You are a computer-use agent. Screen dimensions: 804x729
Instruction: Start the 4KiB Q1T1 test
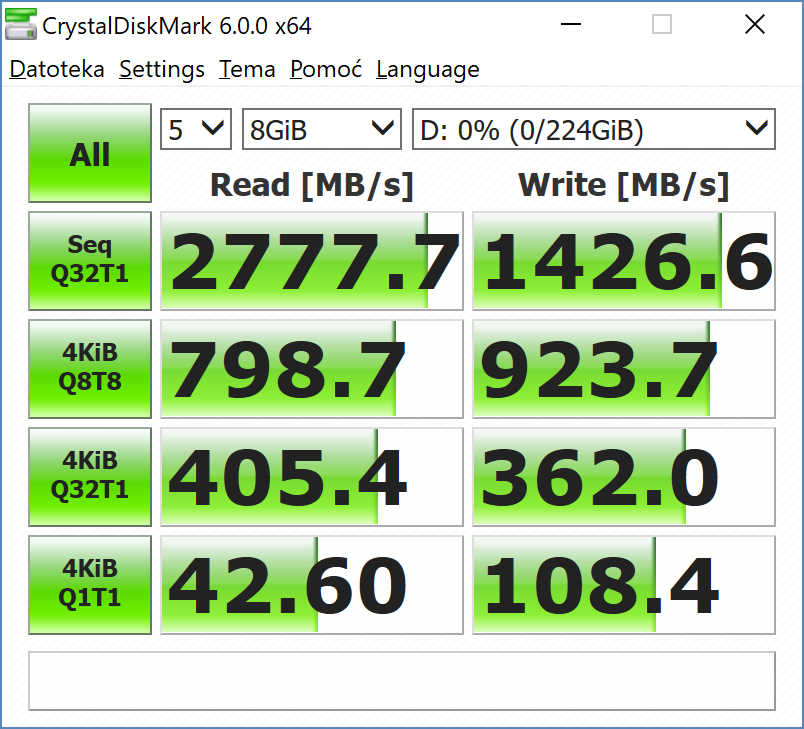pyautogui.click(x=90, y=585)
